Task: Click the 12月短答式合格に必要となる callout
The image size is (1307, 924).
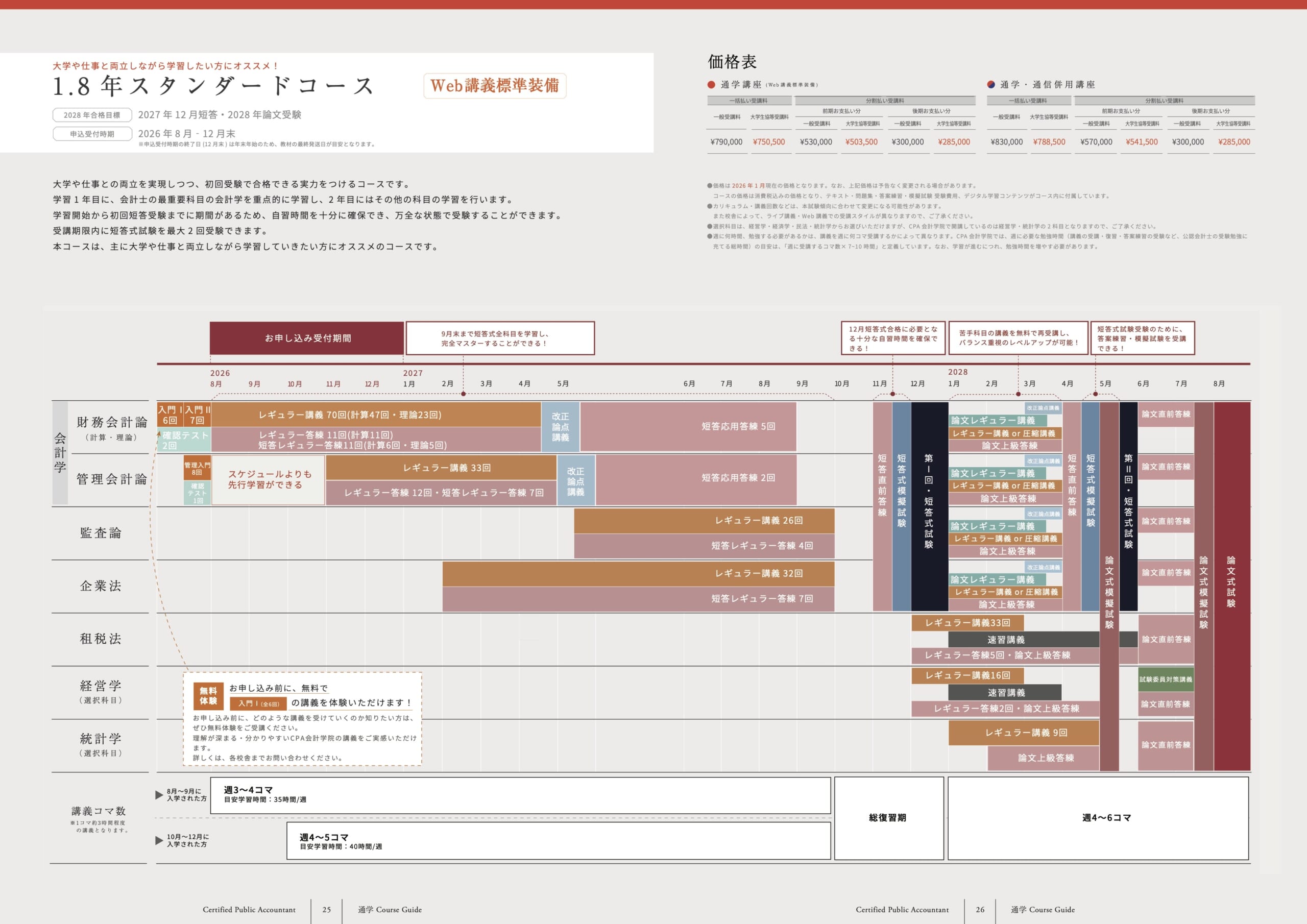Action: pyautogui.click(x=892, y=338)
